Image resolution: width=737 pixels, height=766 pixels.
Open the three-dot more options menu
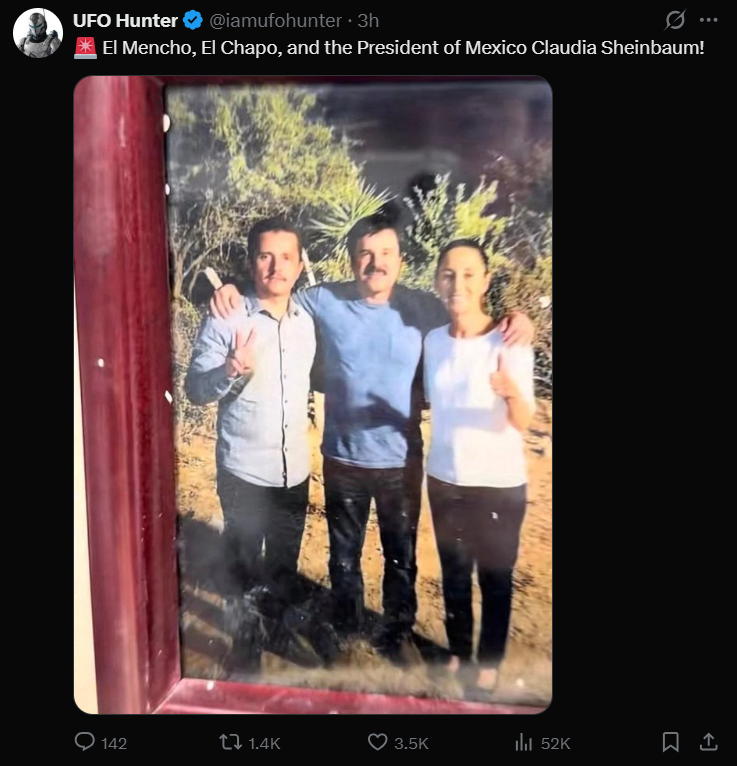[x=708, y=20]
